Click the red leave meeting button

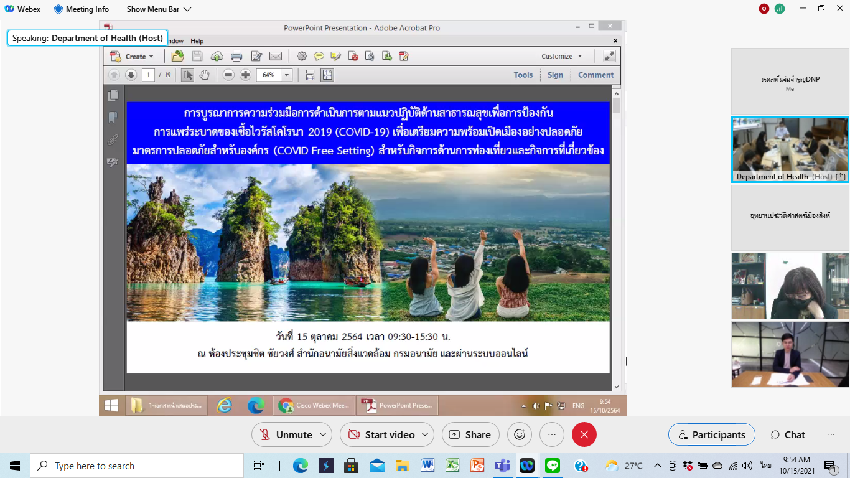[x=584, y=435]
